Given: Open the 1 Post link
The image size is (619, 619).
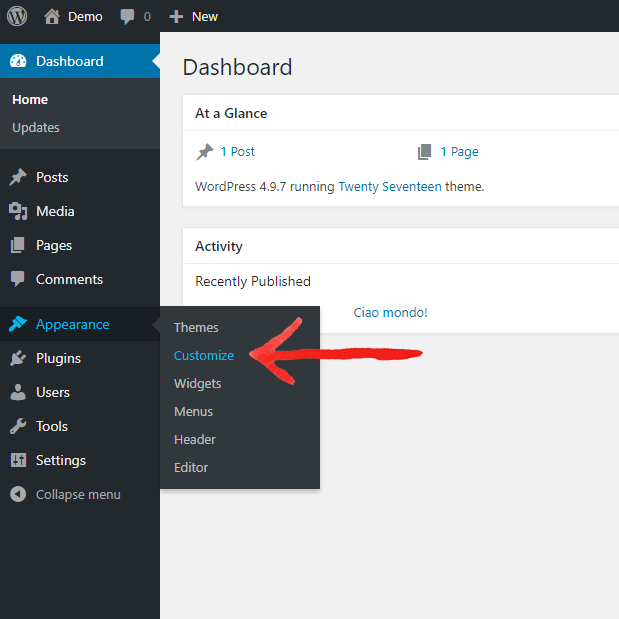Looking at the screenshot, I should tap(238, 152).
